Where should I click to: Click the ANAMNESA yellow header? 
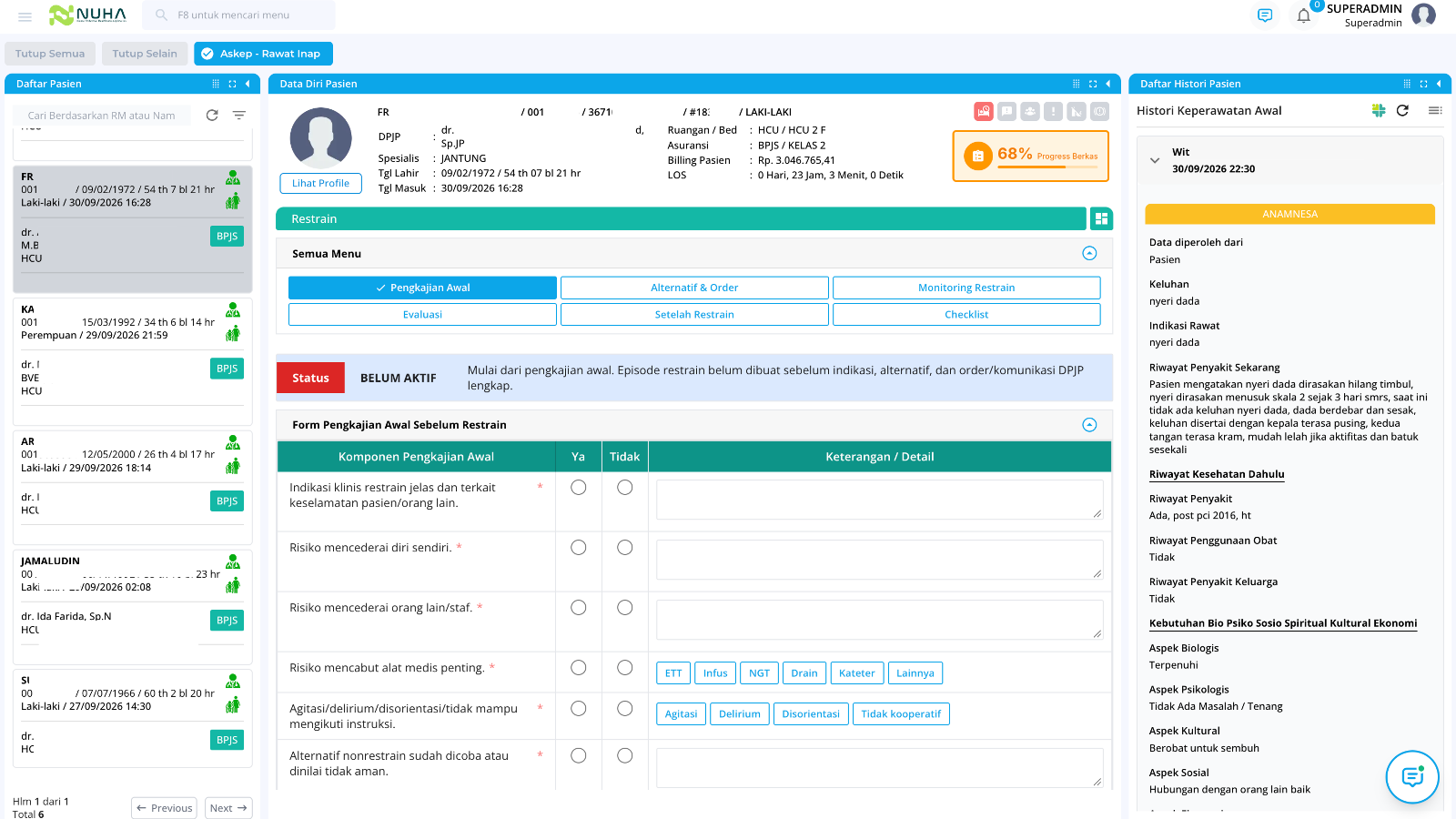click(x=1289, y=214)
